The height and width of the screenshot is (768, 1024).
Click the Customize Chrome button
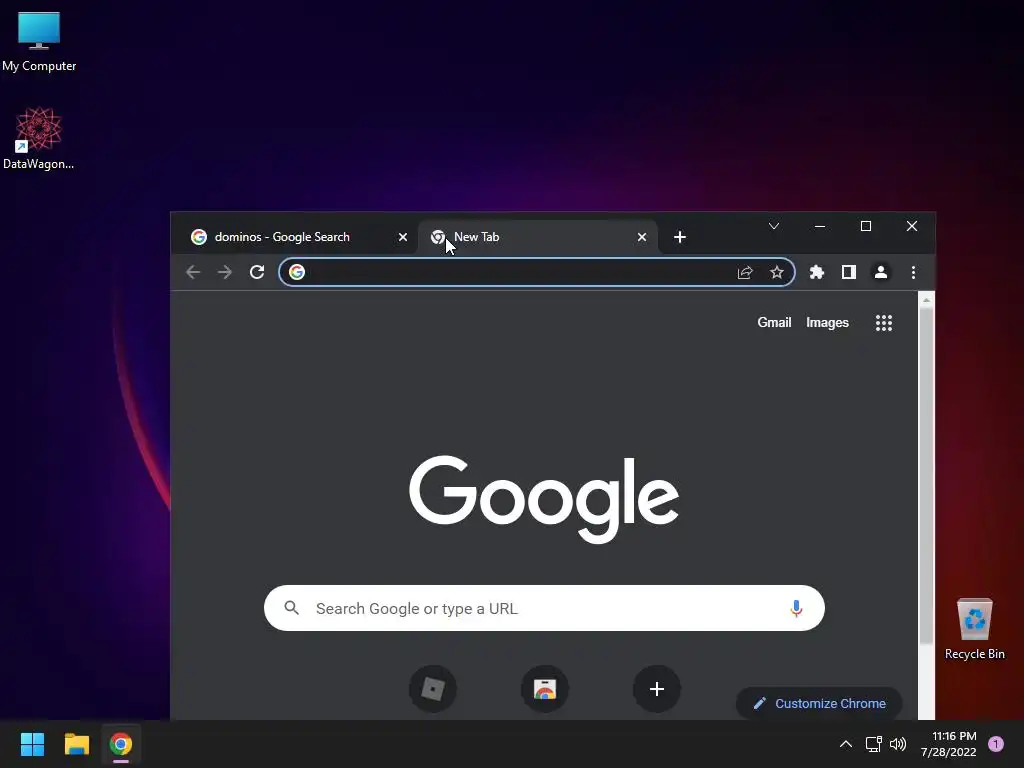(x=820, y=703)
